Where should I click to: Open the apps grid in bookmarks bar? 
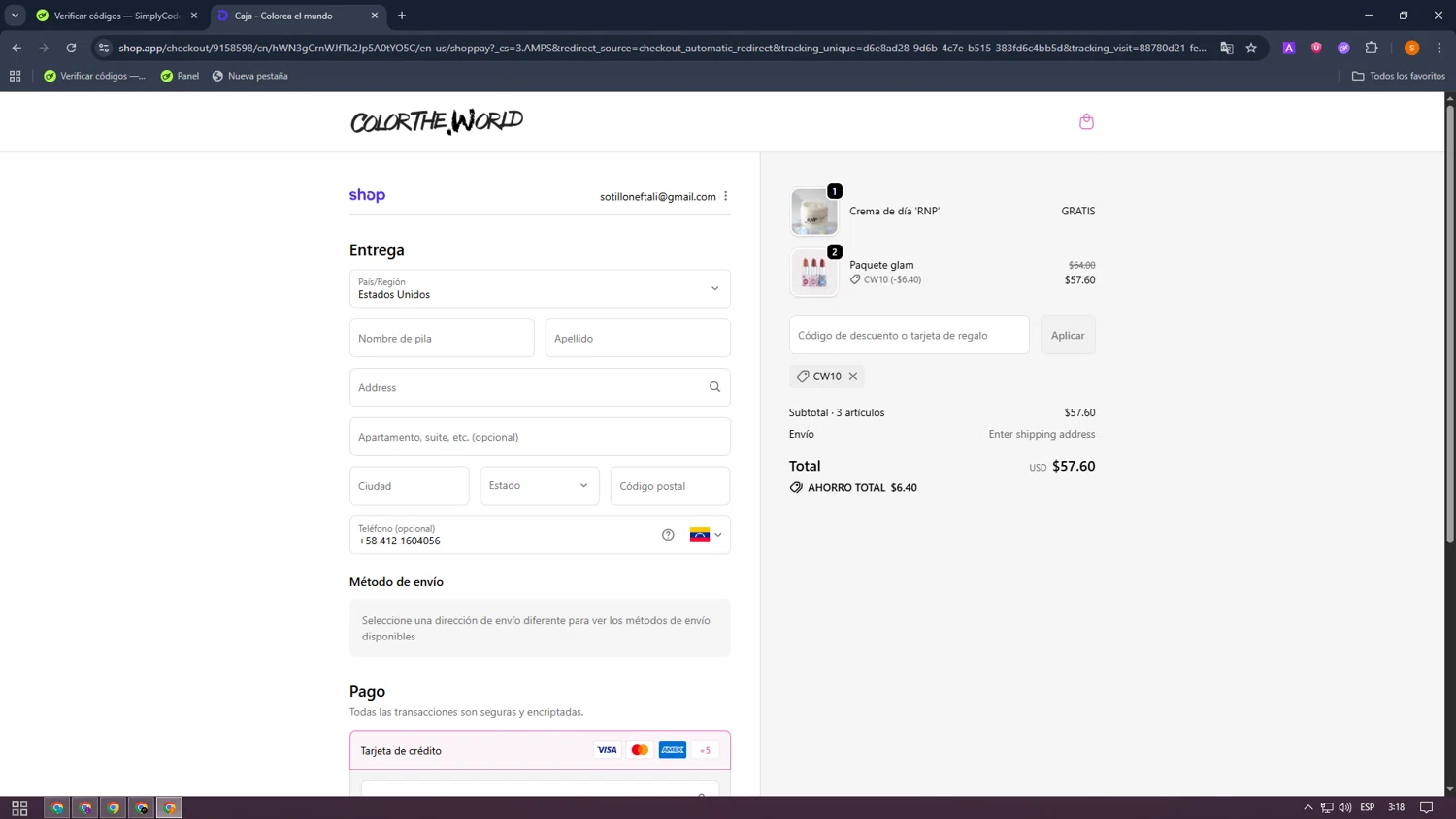(15, 76)
